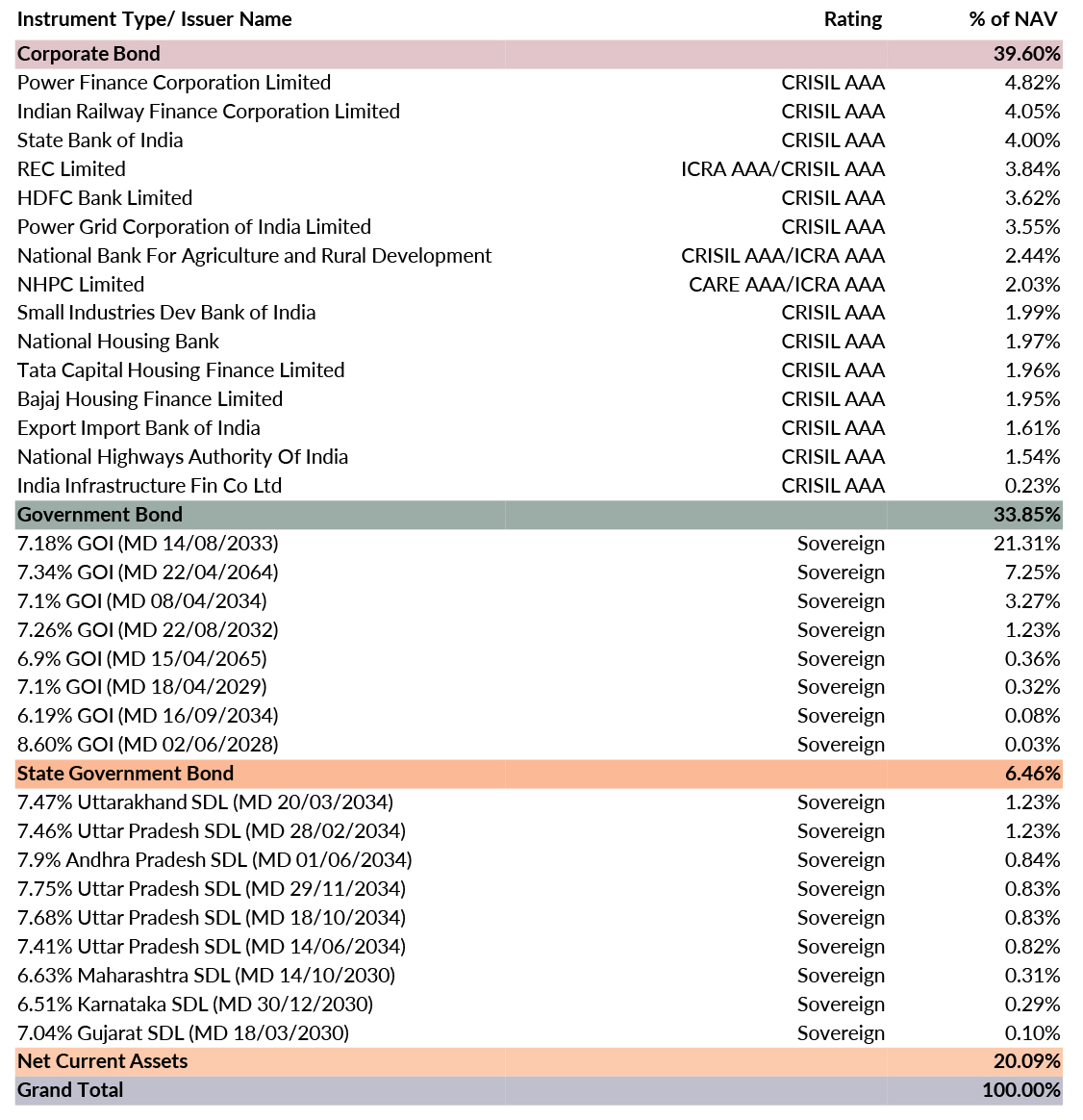This screenshot has width=1083, height=1120.
Task: Click the REC Limited issuer name
Action: [71, 169]
